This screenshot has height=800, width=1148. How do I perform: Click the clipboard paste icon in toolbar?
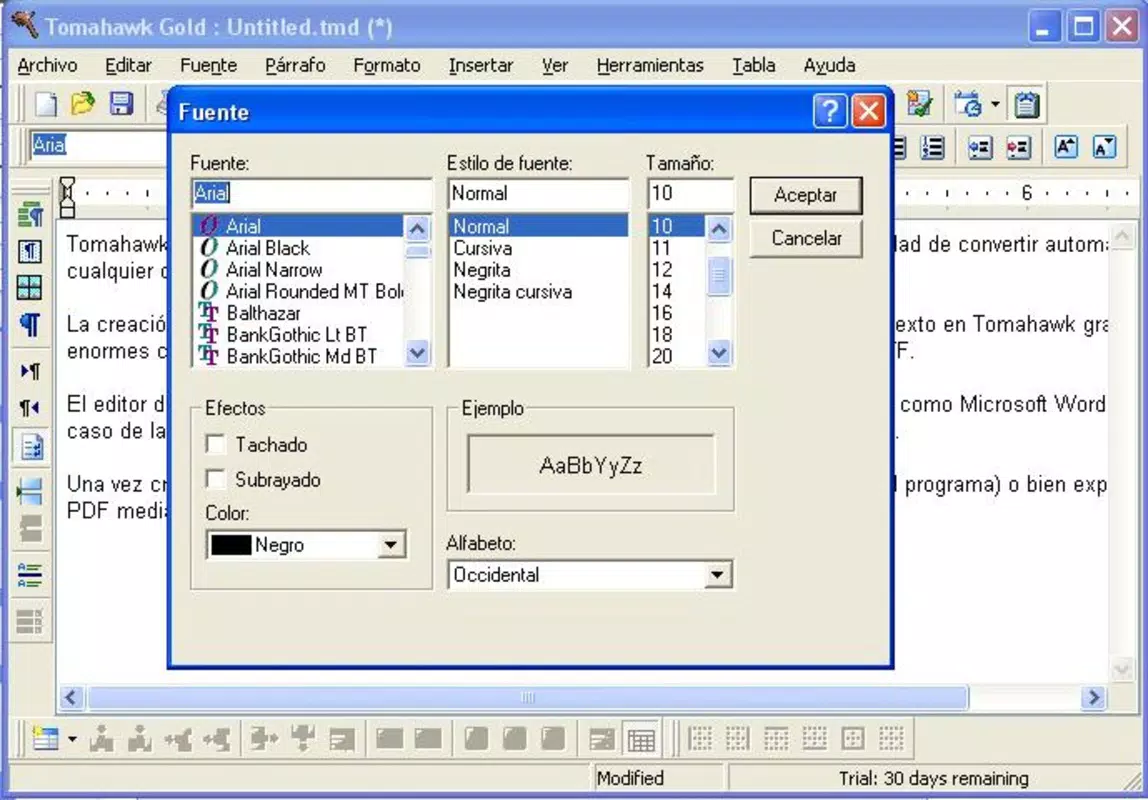(1026, 105)
